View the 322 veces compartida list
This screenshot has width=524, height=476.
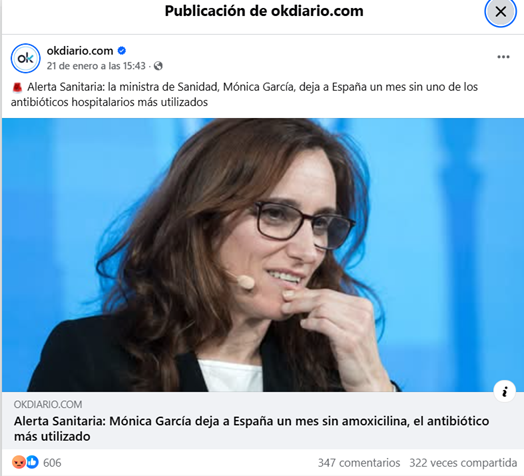[464, 463]
